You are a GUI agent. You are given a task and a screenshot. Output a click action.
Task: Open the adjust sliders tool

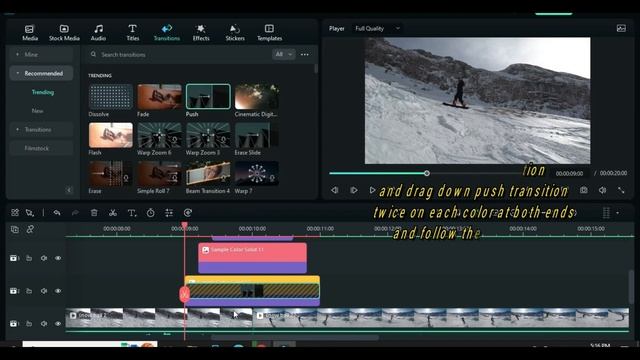(x=169, y=212)
